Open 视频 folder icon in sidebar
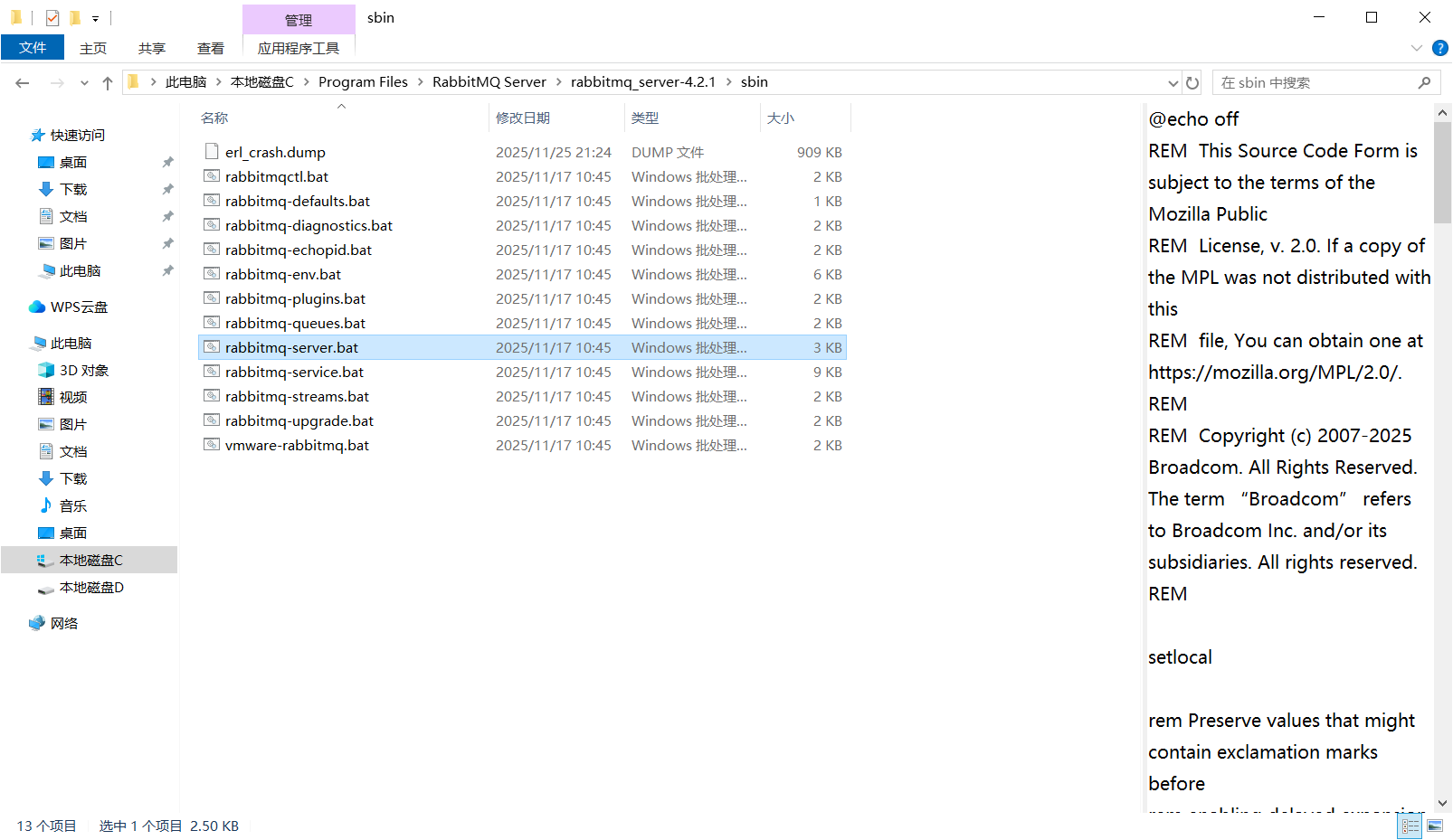 [46, 397]
